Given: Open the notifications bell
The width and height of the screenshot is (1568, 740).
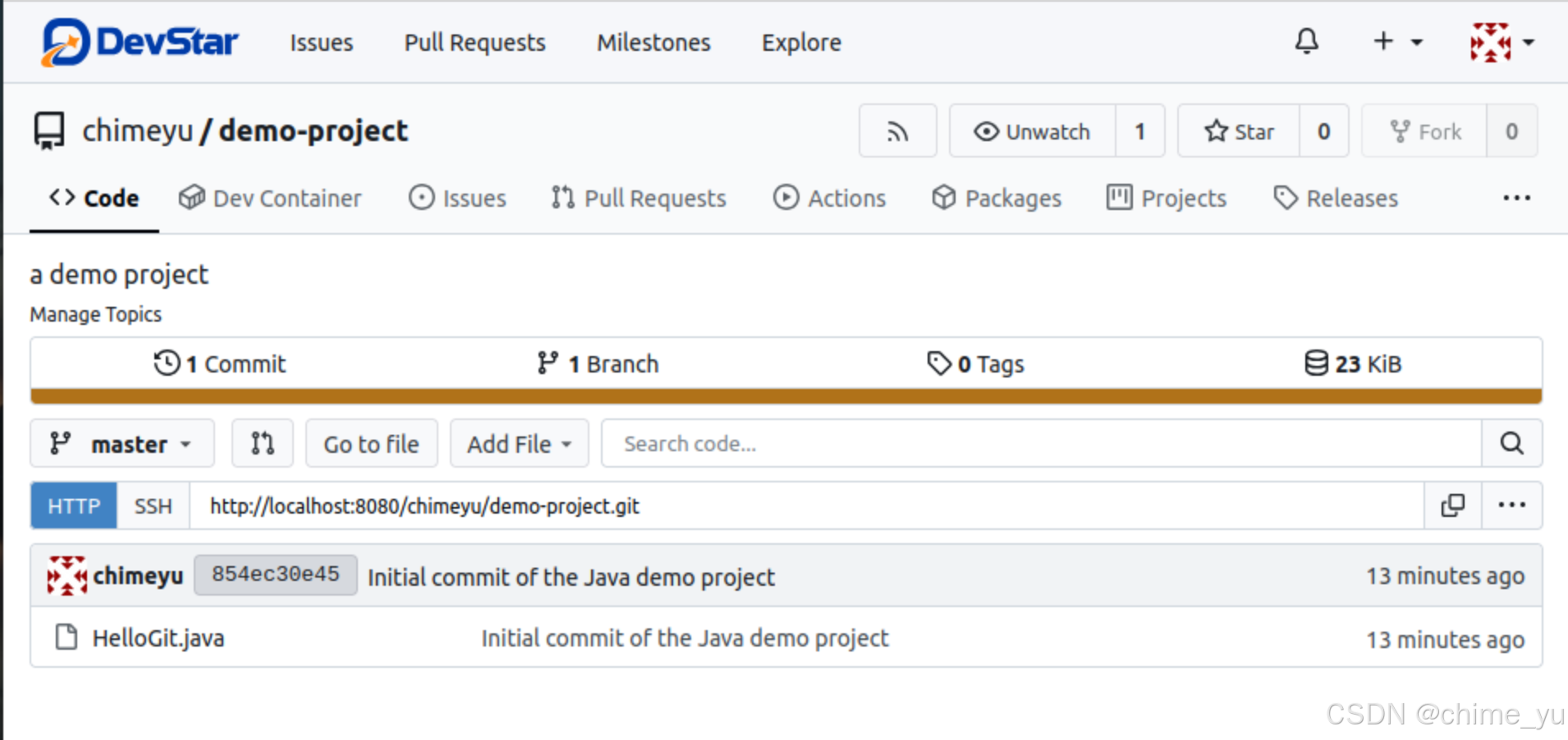Looking at the screenshot, I should [x=1306, y=41].
